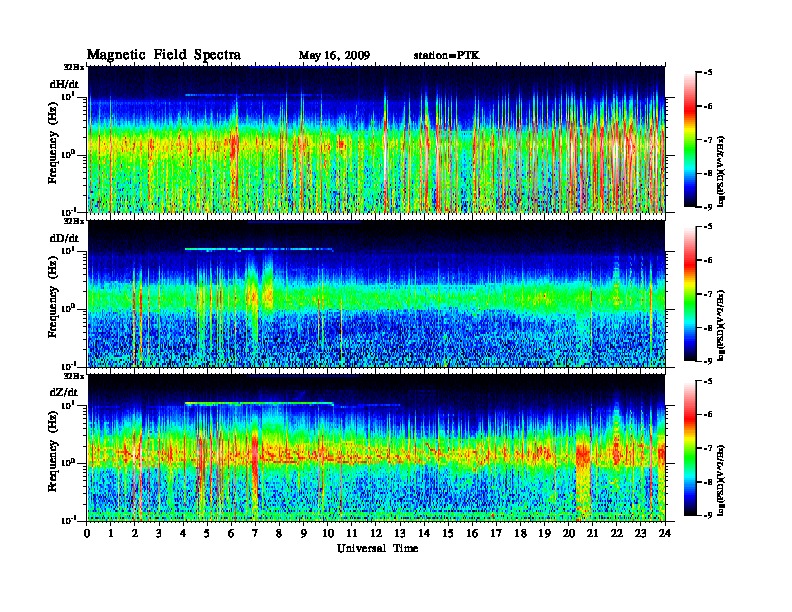Click hour "24" on the time axis
The height and width of the screenshot is (612, 792).
tap(665, 533)
